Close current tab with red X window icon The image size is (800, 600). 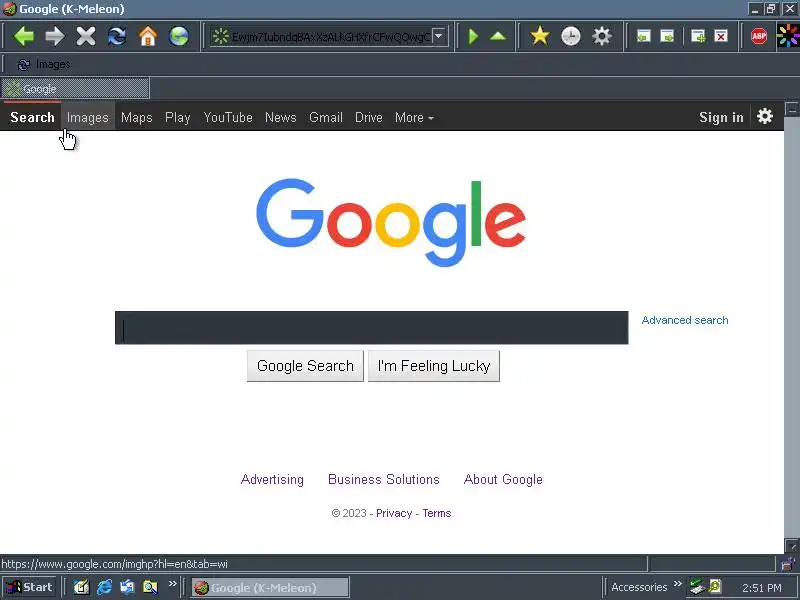pyautogui.click(x=720, y=36)
